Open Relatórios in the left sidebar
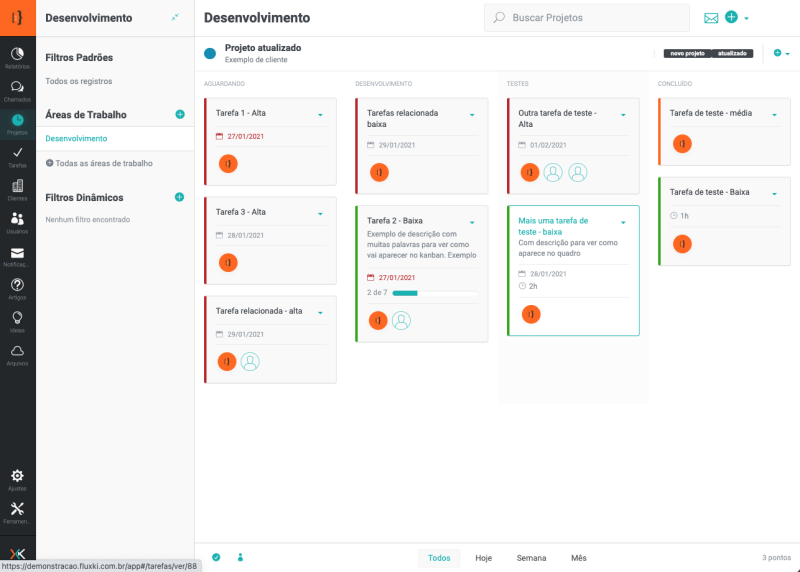Image resolution: width=800 pixels, height=572 pixels. (x=17, y=56)
